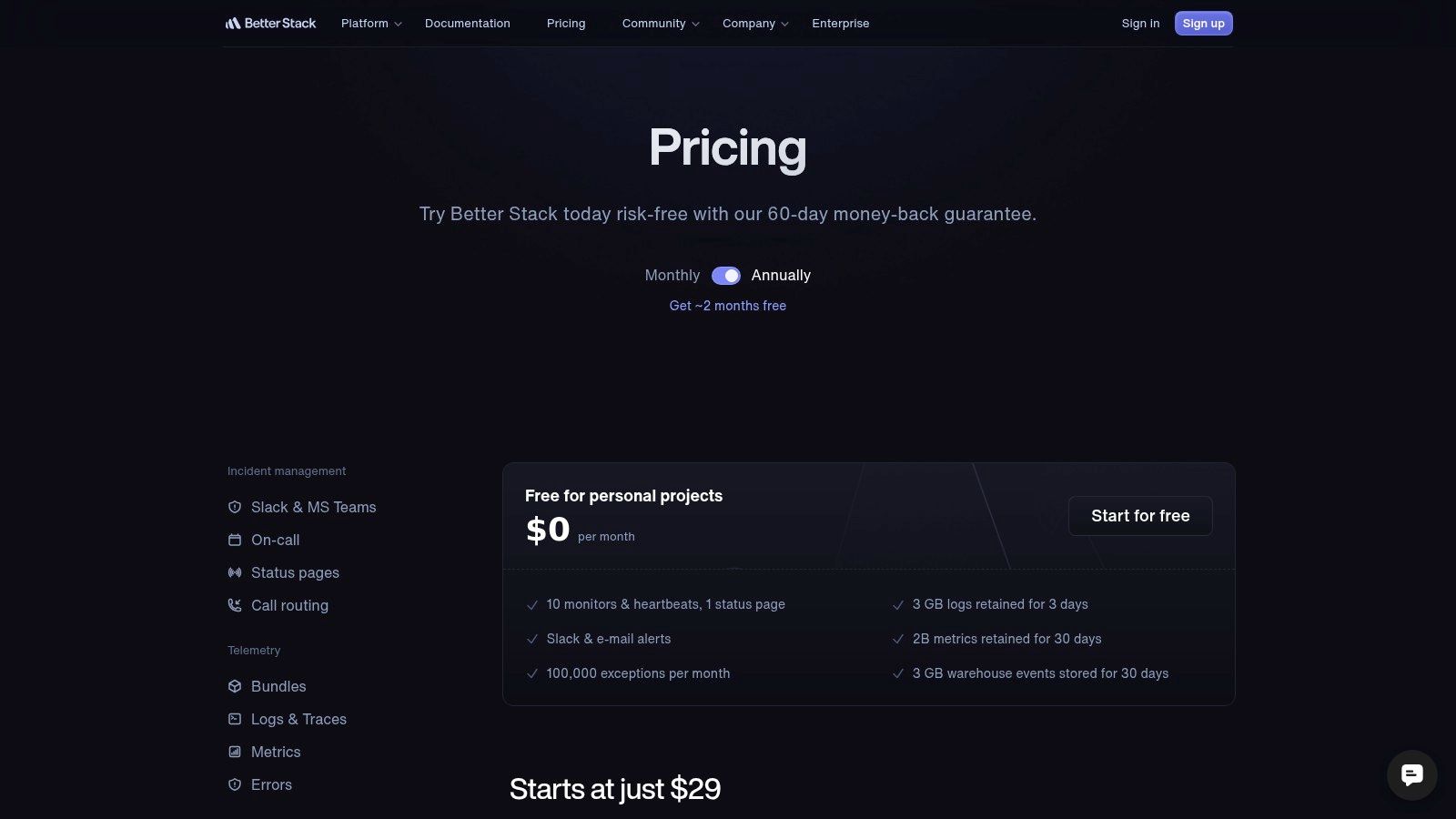Viewport: 1456px width, 819px height.
Task: Click the Call routing phone icon
Action: 235,605
